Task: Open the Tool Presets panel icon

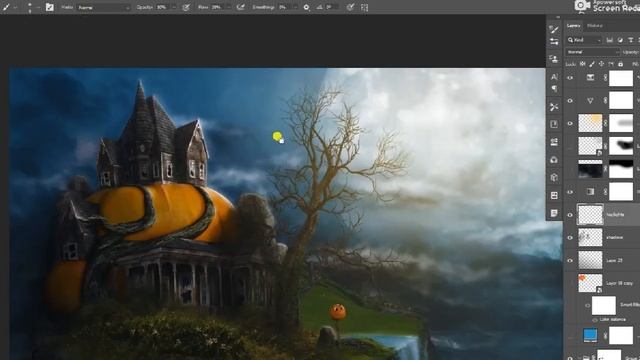Action: 554,107
